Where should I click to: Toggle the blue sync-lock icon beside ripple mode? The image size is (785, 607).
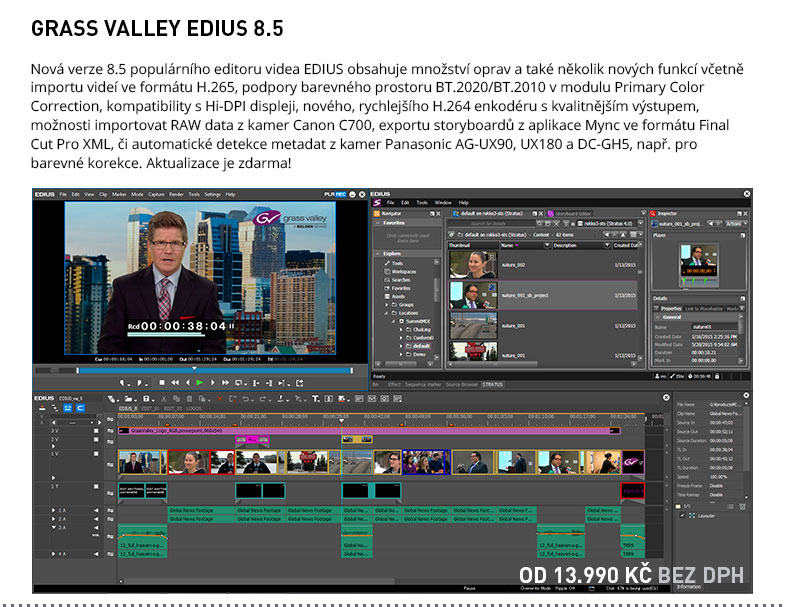pos(80,408)
